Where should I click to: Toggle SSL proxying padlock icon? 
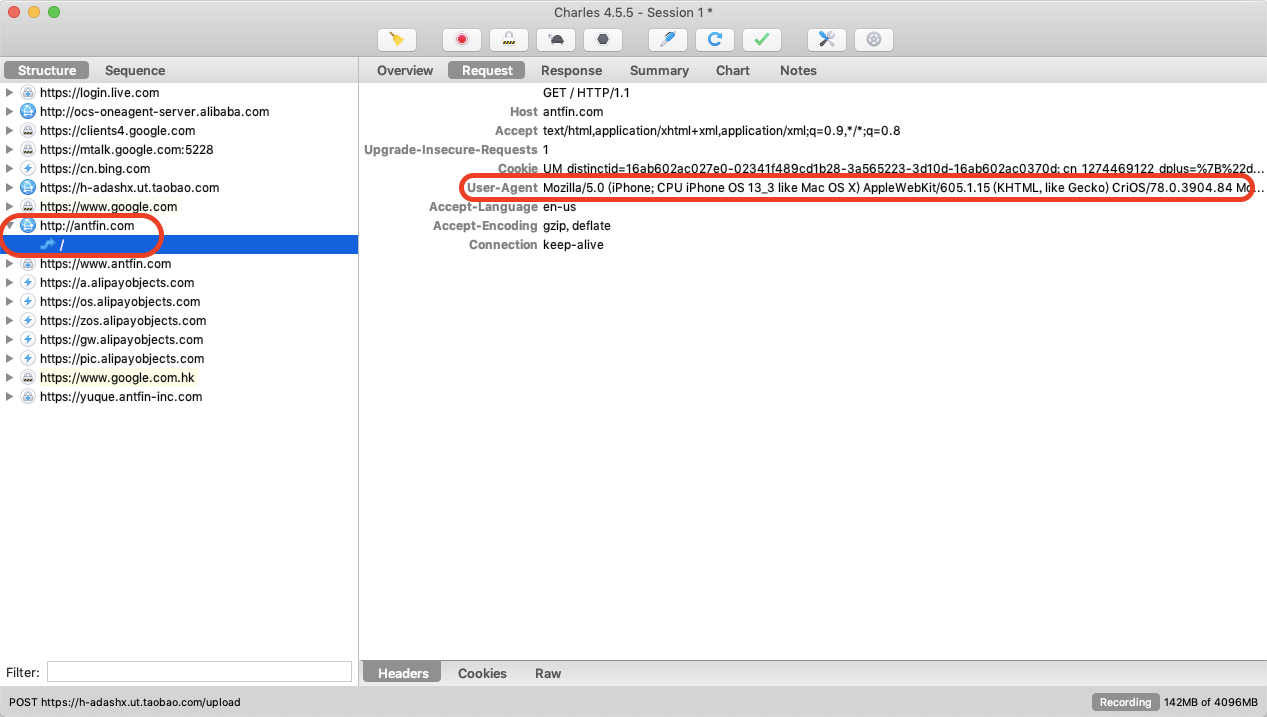[509, 40]
